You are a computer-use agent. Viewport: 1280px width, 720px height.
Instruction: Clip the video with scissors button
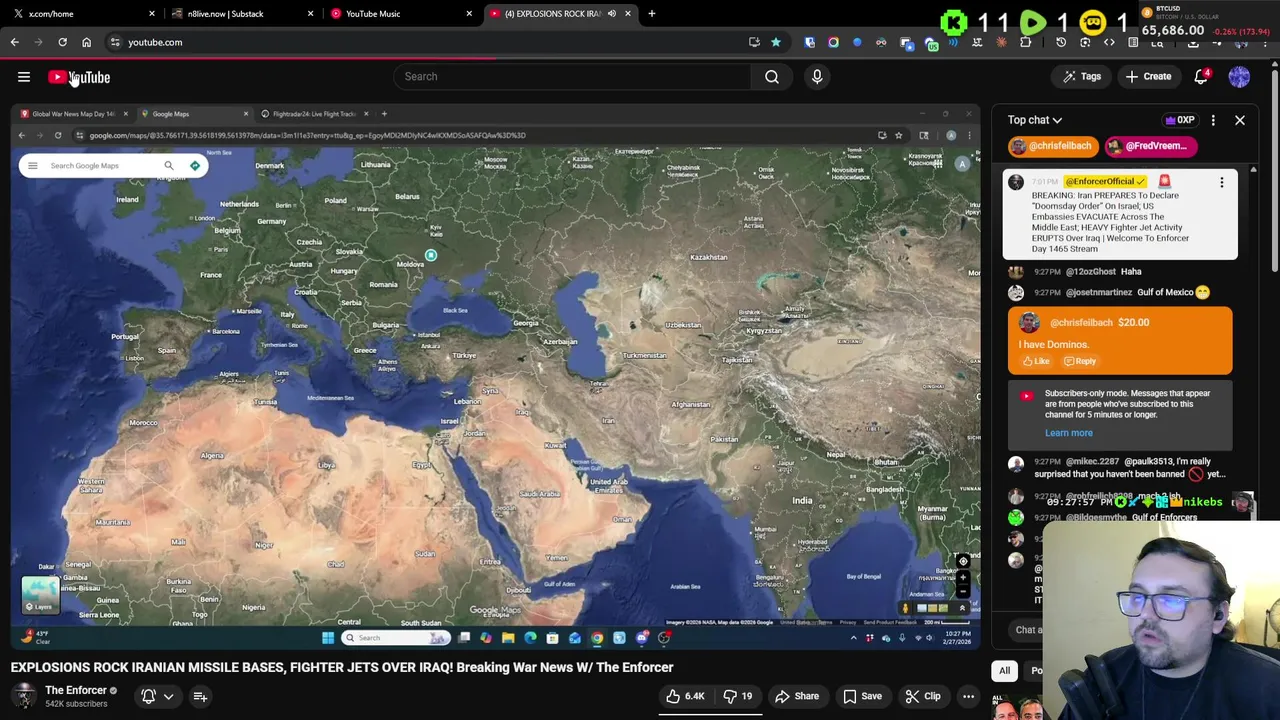[x=922, y=696]
